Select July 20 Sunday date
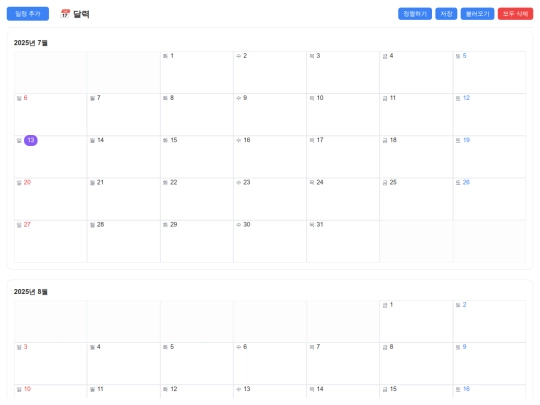Screen dimensions: 540x405 point(27,182)
